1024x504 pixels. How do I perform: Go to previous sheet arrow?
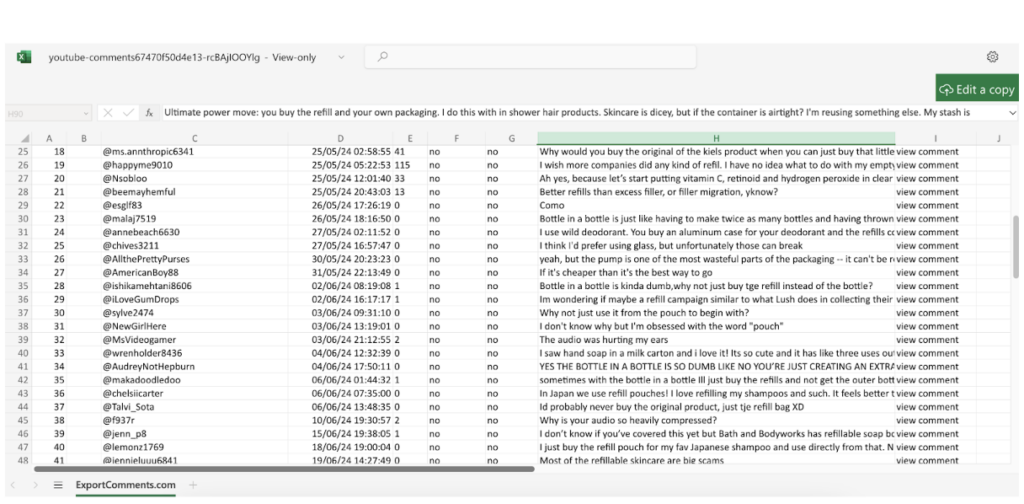[x=13, y=485]
